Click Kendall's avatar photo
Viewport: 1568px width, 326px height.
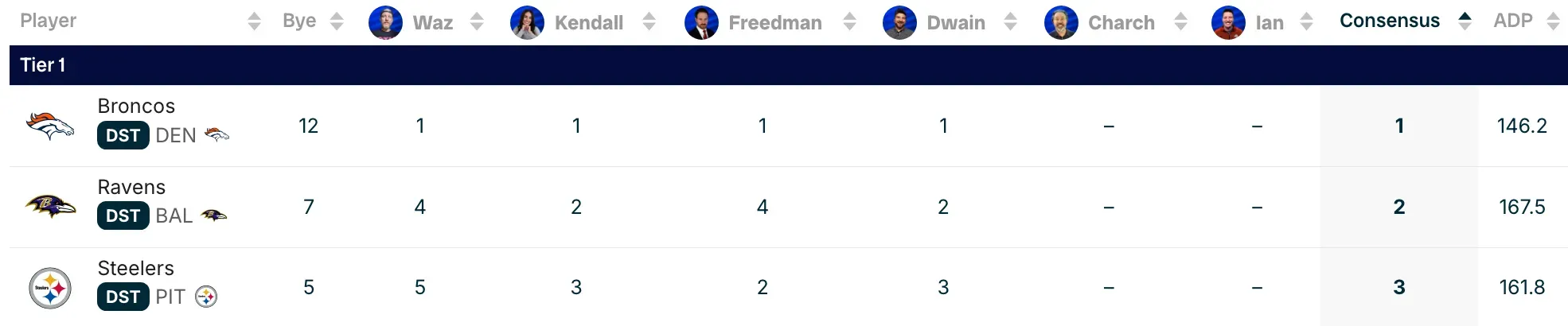[527, 22]
